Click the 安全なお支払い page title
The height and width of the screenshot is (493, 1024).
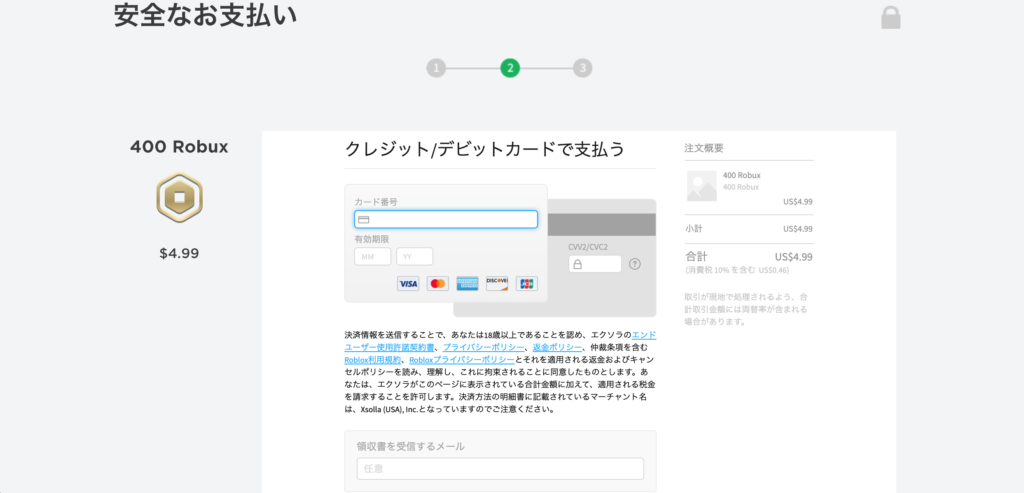[x=205, y=15]
